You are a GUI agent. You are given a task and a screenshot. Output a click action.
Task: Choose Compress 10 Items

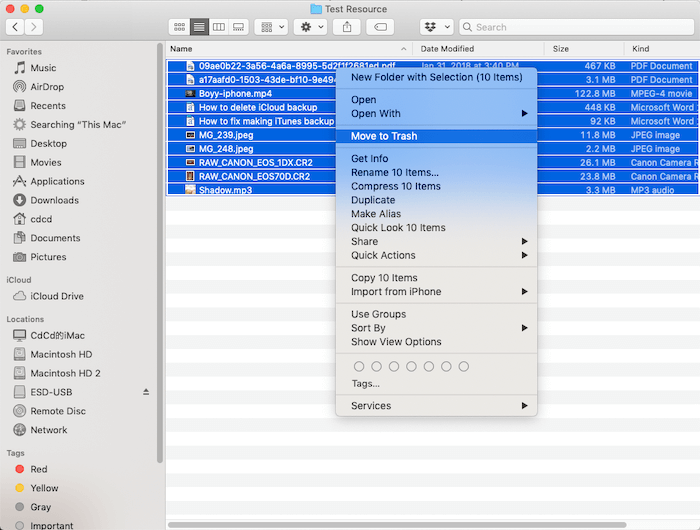coord(436,186)
